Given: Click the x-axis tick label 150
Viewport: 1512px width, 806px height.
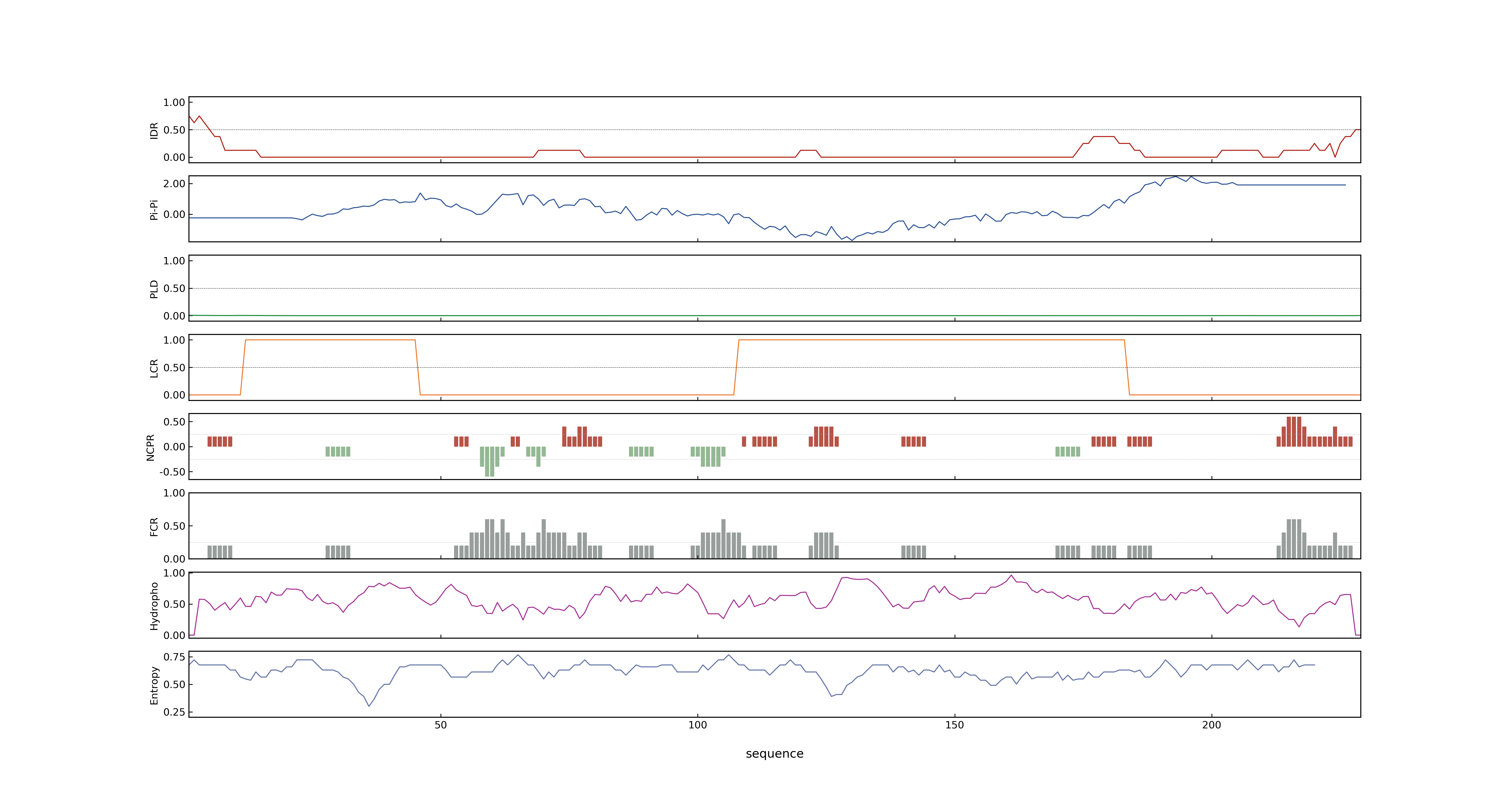Looking at the screenshot, I should (954, 725).
